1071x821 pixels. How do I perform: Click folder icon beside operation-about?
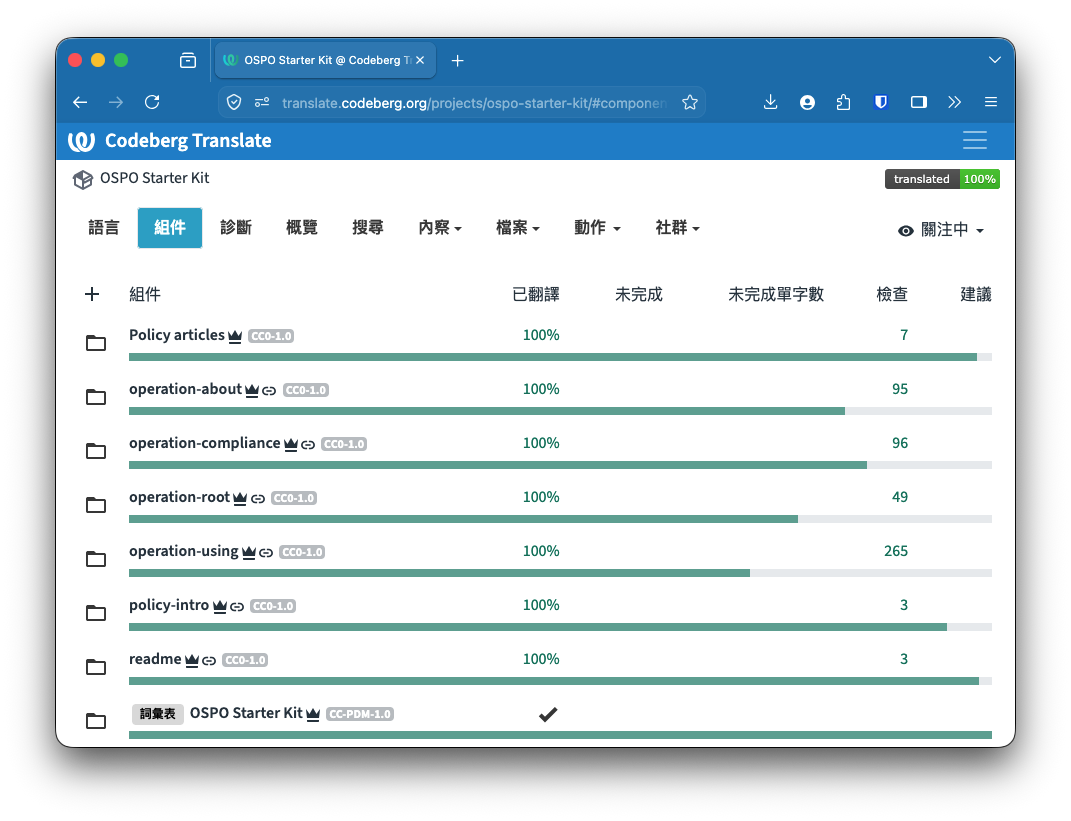96,397
